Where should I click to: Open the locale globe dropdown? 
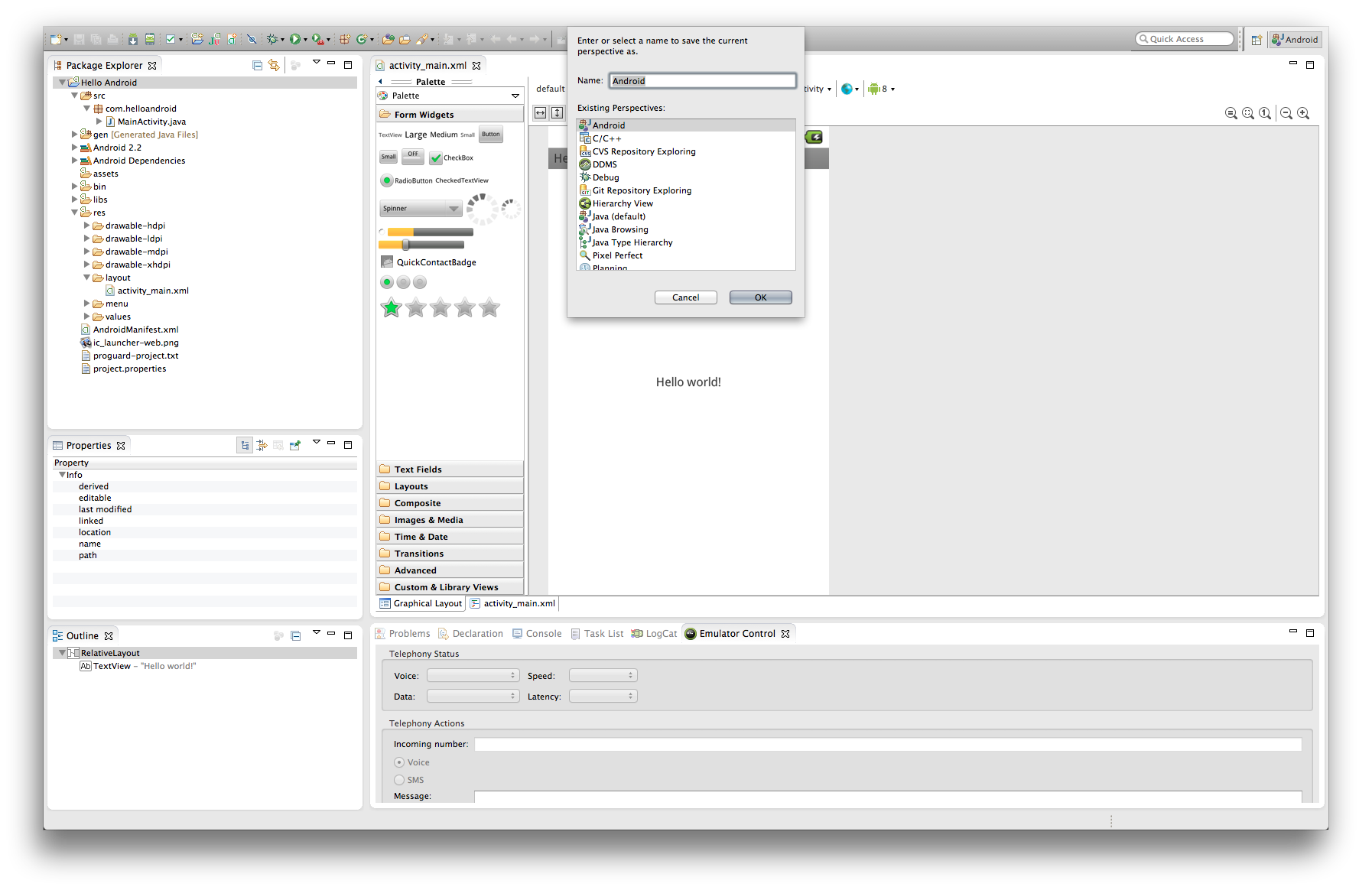(850, 89)
